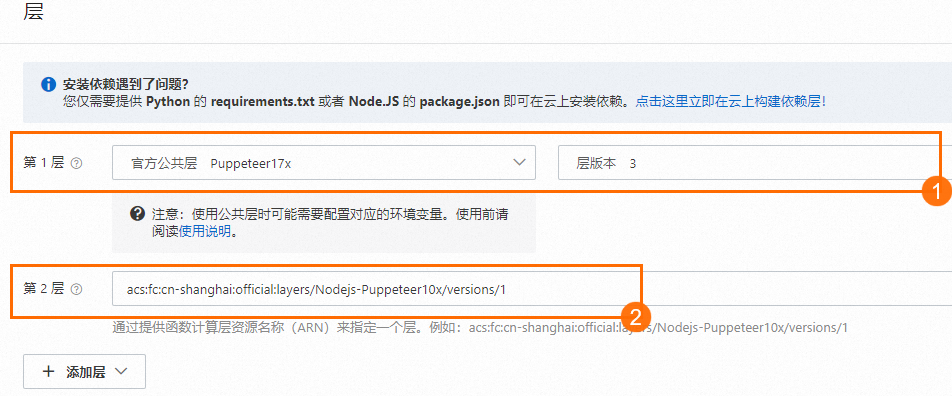Click the plus icon on 添加层
Screen dimensions: 952x396
tap(49, 372)
